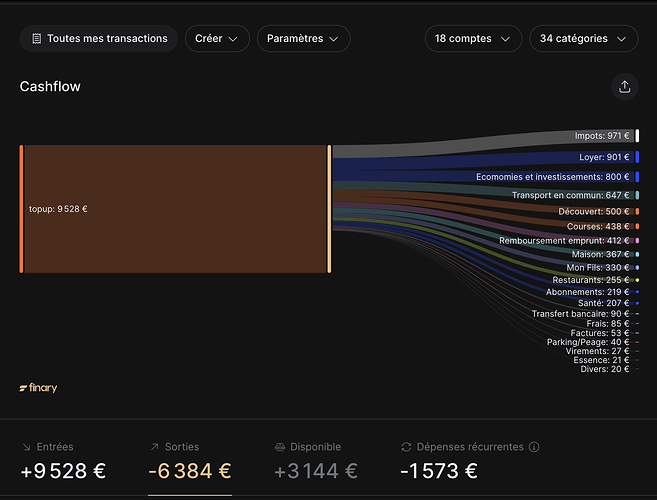Click the Sorties arrow icon

coord(153,447)
